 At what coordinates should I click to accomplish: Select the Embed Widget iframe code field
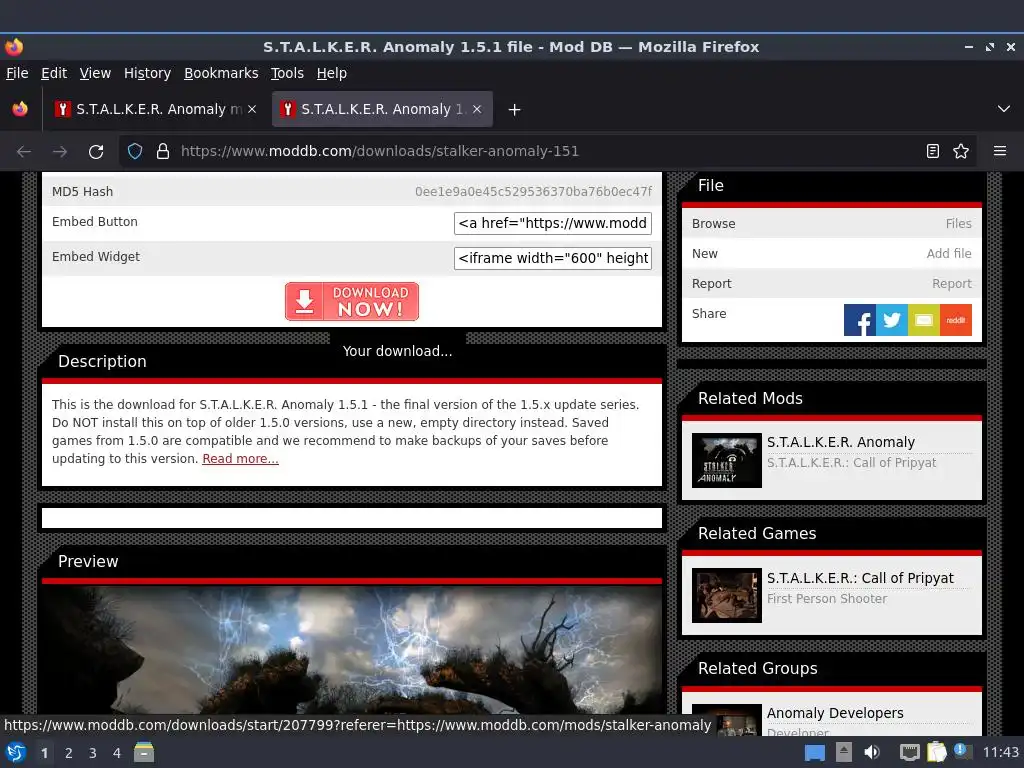coord(552,258)
